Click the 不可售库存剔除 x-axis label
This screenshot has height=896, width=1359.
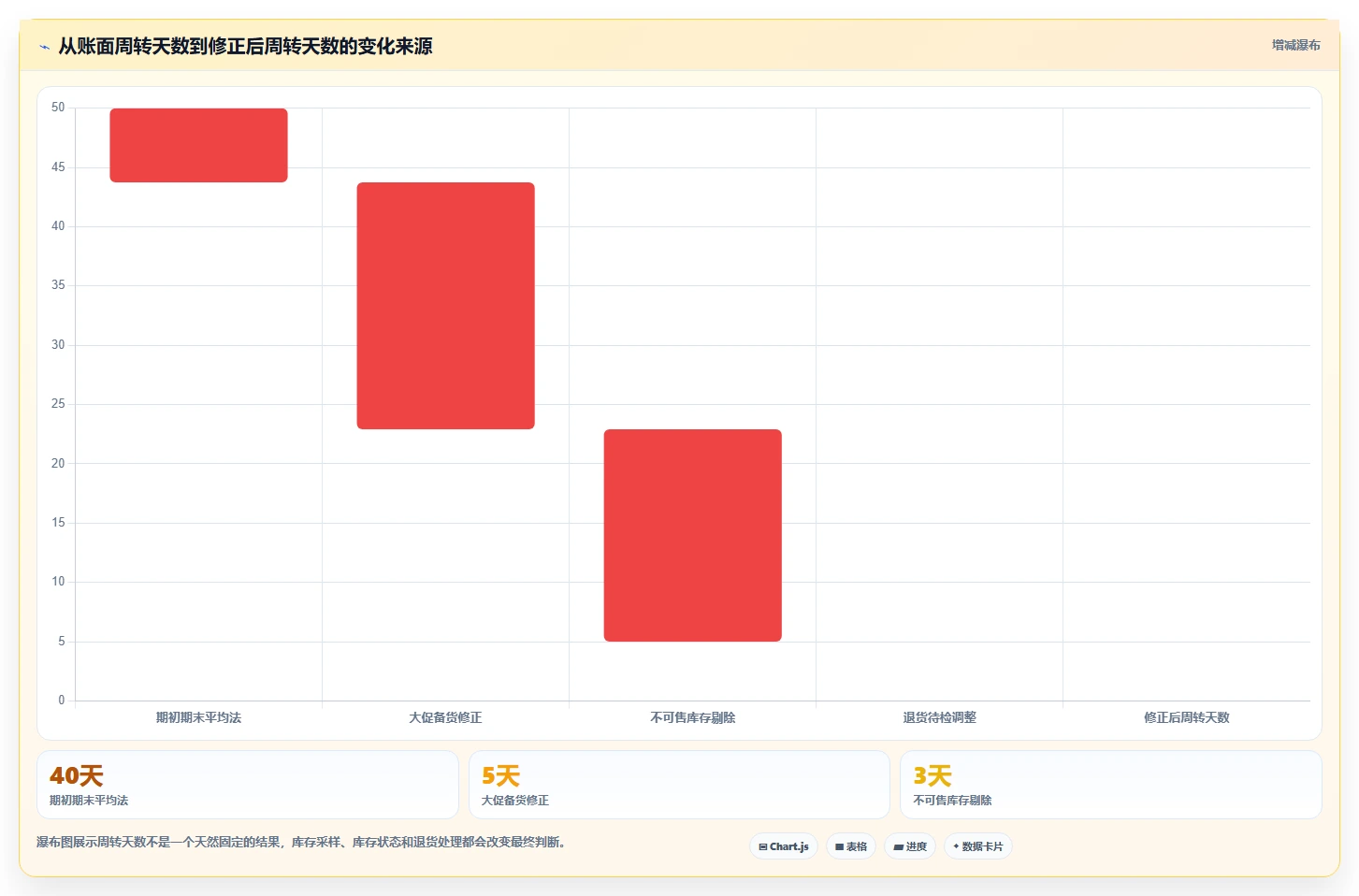[692, 717]
